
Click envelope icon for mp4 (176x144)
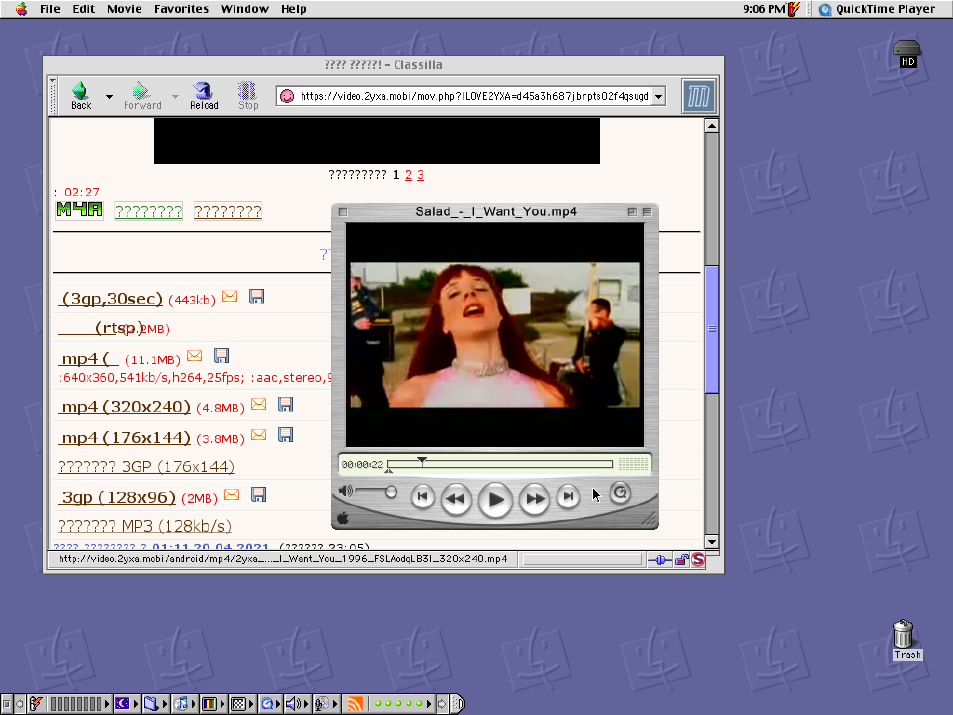pos(258,434)
